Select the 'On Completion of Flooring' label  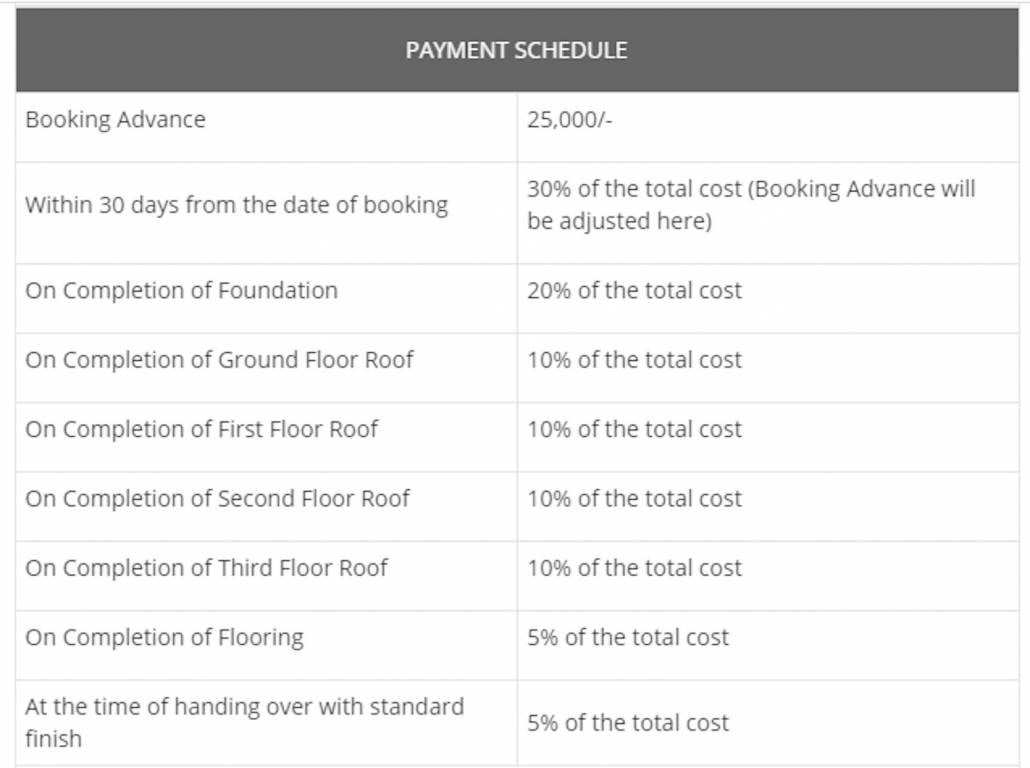coord(164,638)
